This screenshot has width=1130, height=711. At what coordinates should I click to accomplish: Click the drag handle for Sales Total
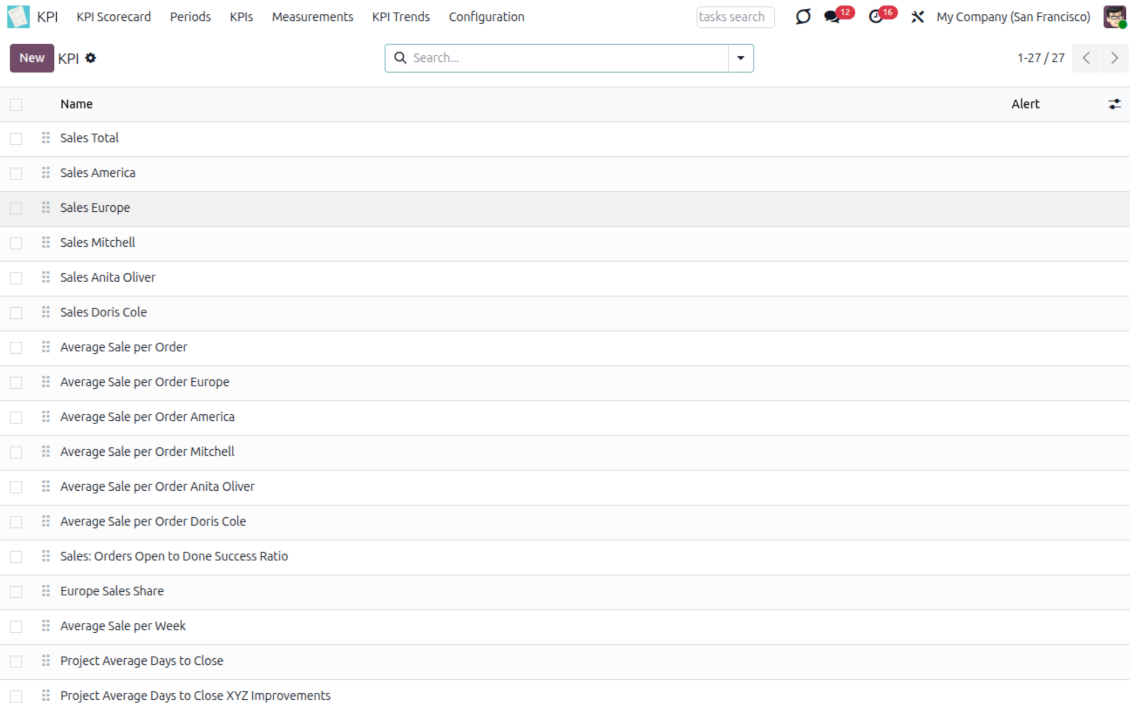pos(46,138)
